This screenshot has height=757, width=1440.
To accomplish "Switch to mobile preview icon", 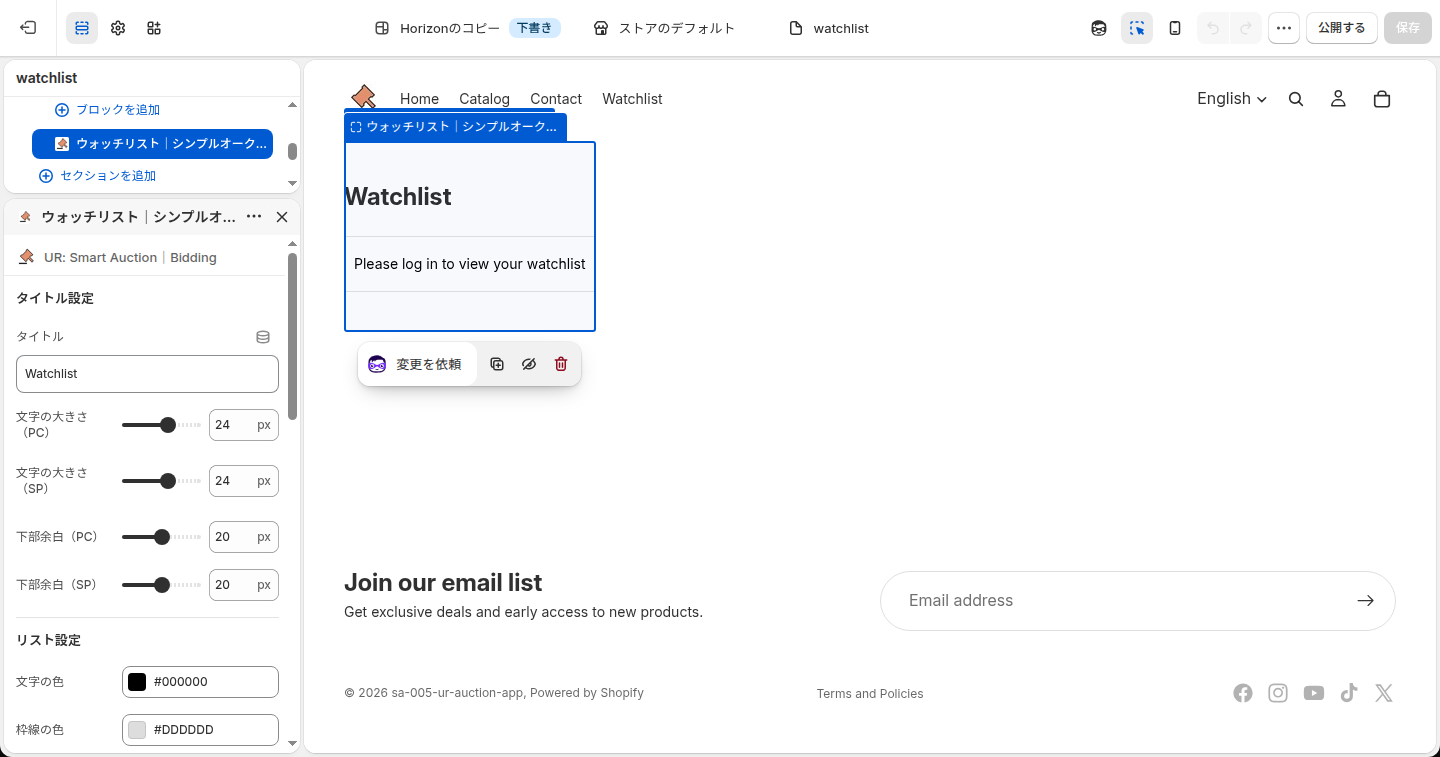I will pos(1175,28).
